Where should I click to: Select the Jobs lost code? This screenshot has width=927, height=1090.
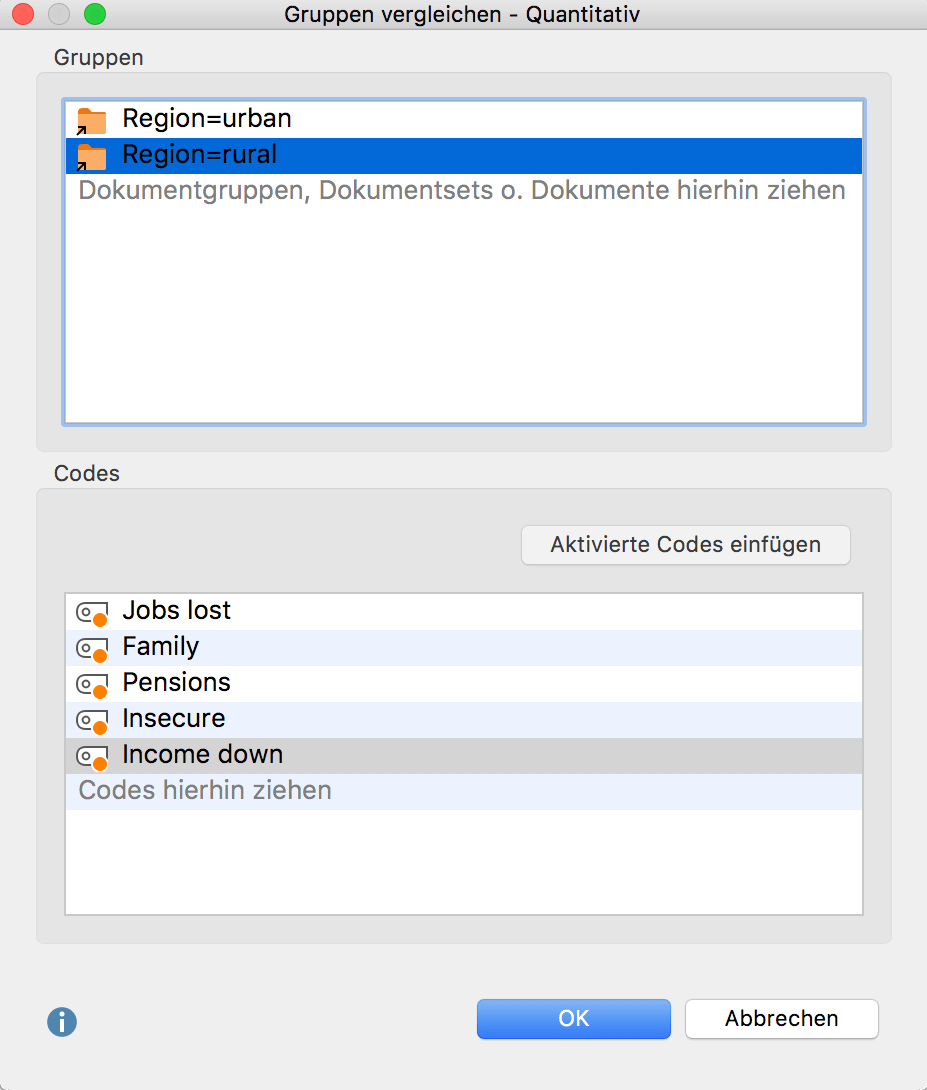coord(176,610)
